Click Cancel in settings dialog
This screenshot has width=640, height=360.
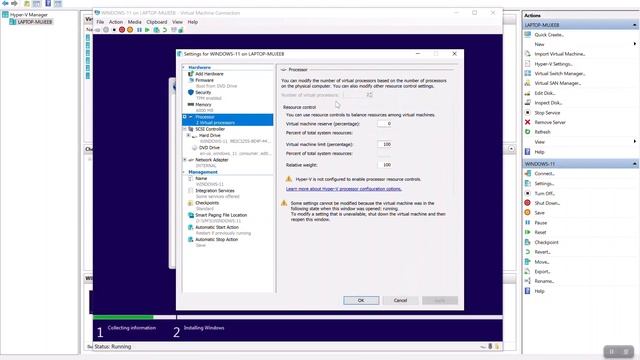click(x=400, y=300)
